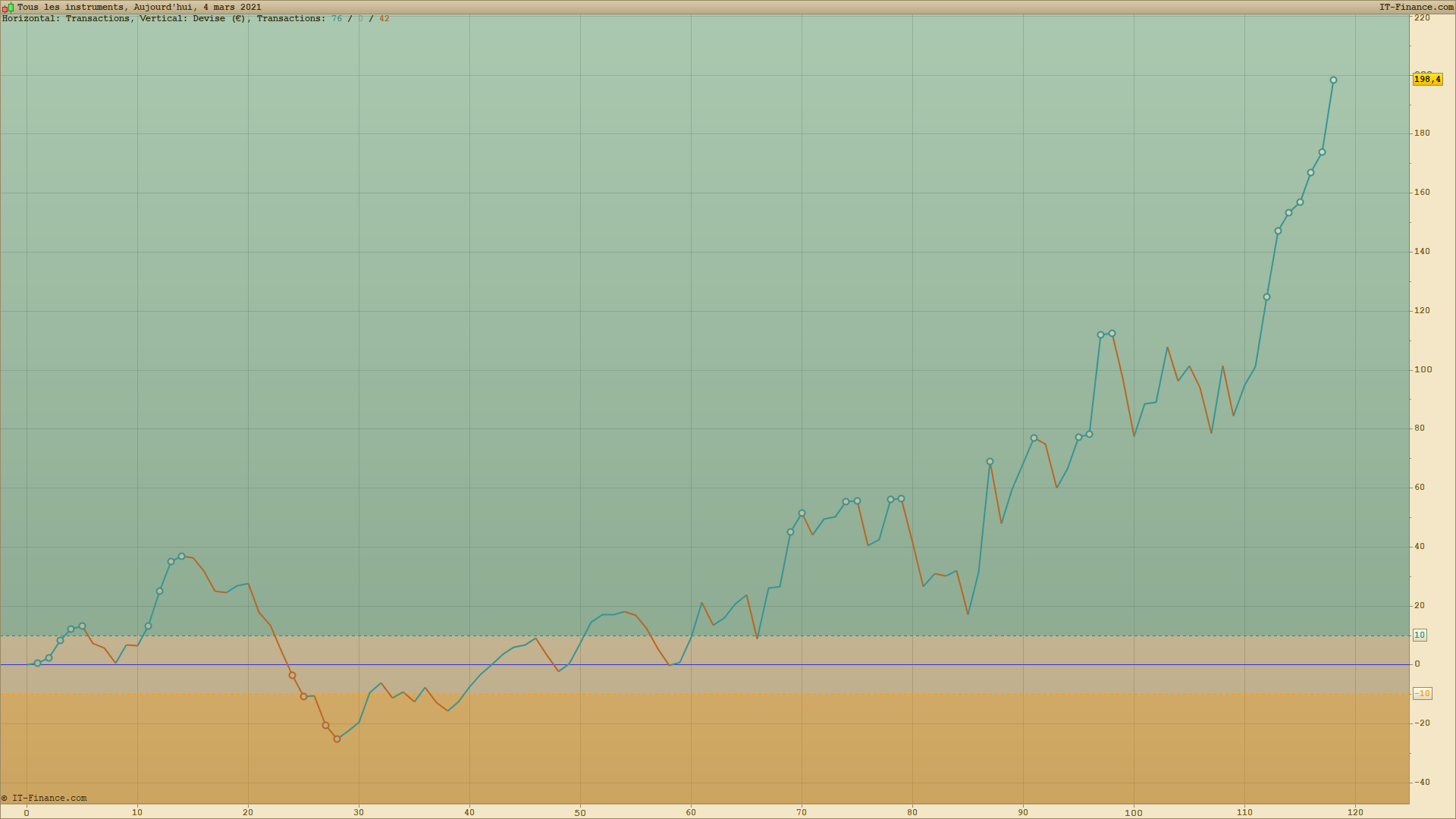Click the x-axis label 120
Screen dimensions: 1456x819
[1355, 812]
